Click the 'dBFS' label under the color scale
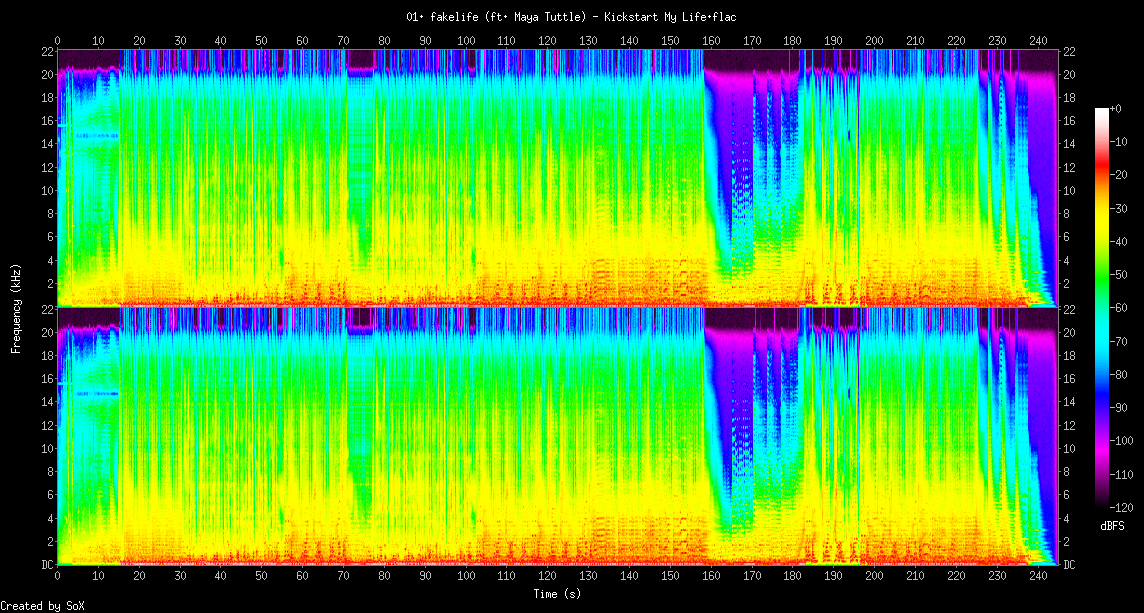The image size is (1144, 613). (1112, 526)
